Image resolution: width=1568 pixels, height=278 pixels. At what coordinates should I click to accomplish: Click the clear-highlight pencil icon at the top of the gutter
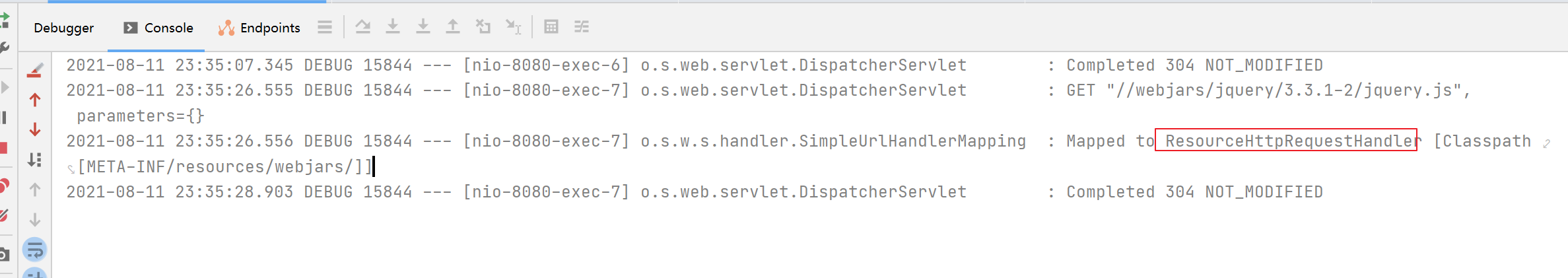tap(35, 71)
